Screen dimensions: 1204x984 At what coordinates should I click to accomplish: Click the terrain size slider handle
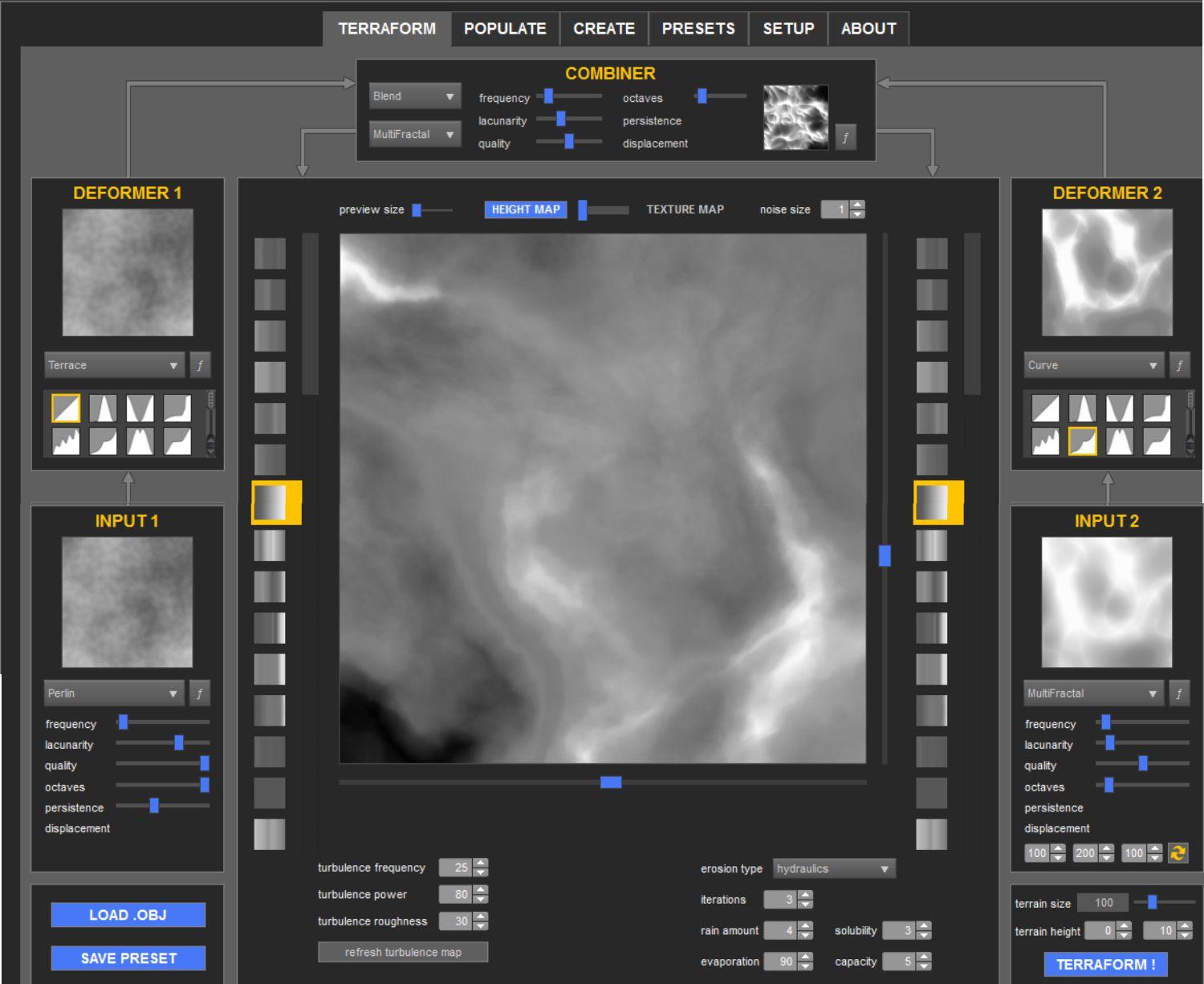[x=1153, y=902]
